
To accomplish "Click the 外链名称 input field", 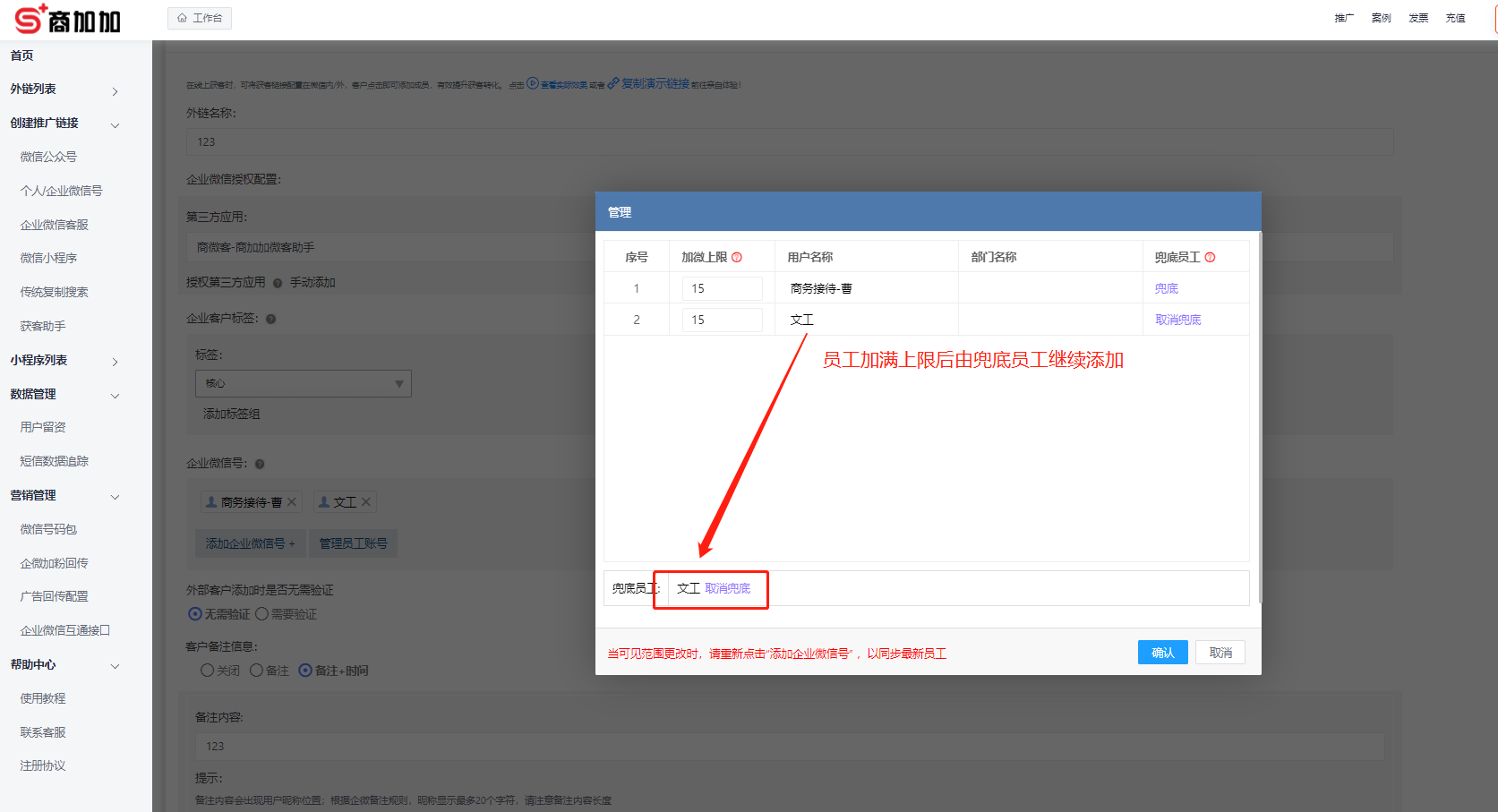I will [788, 141].
